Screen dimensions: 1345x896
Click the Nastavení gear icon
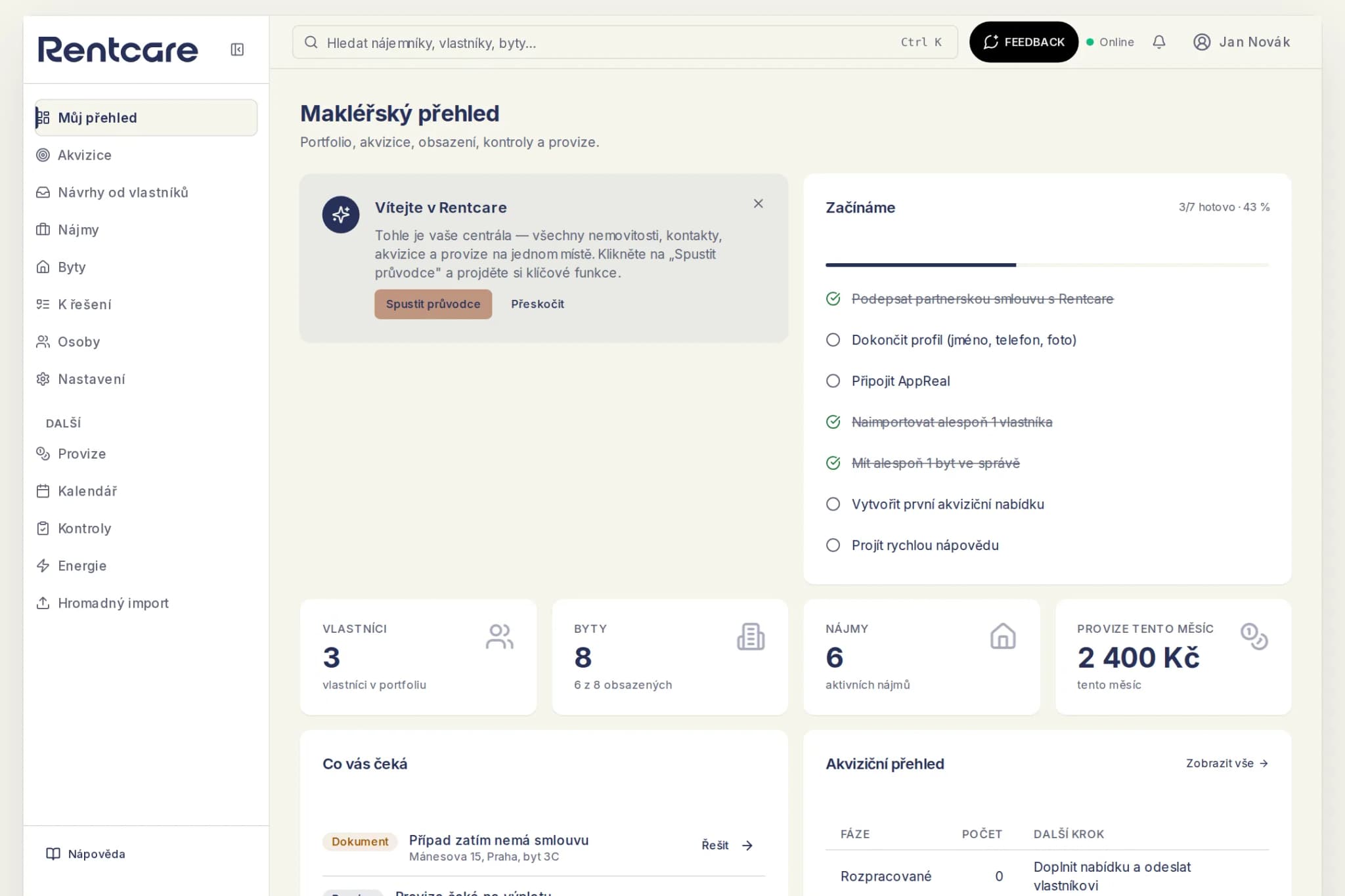pos(43,379)
